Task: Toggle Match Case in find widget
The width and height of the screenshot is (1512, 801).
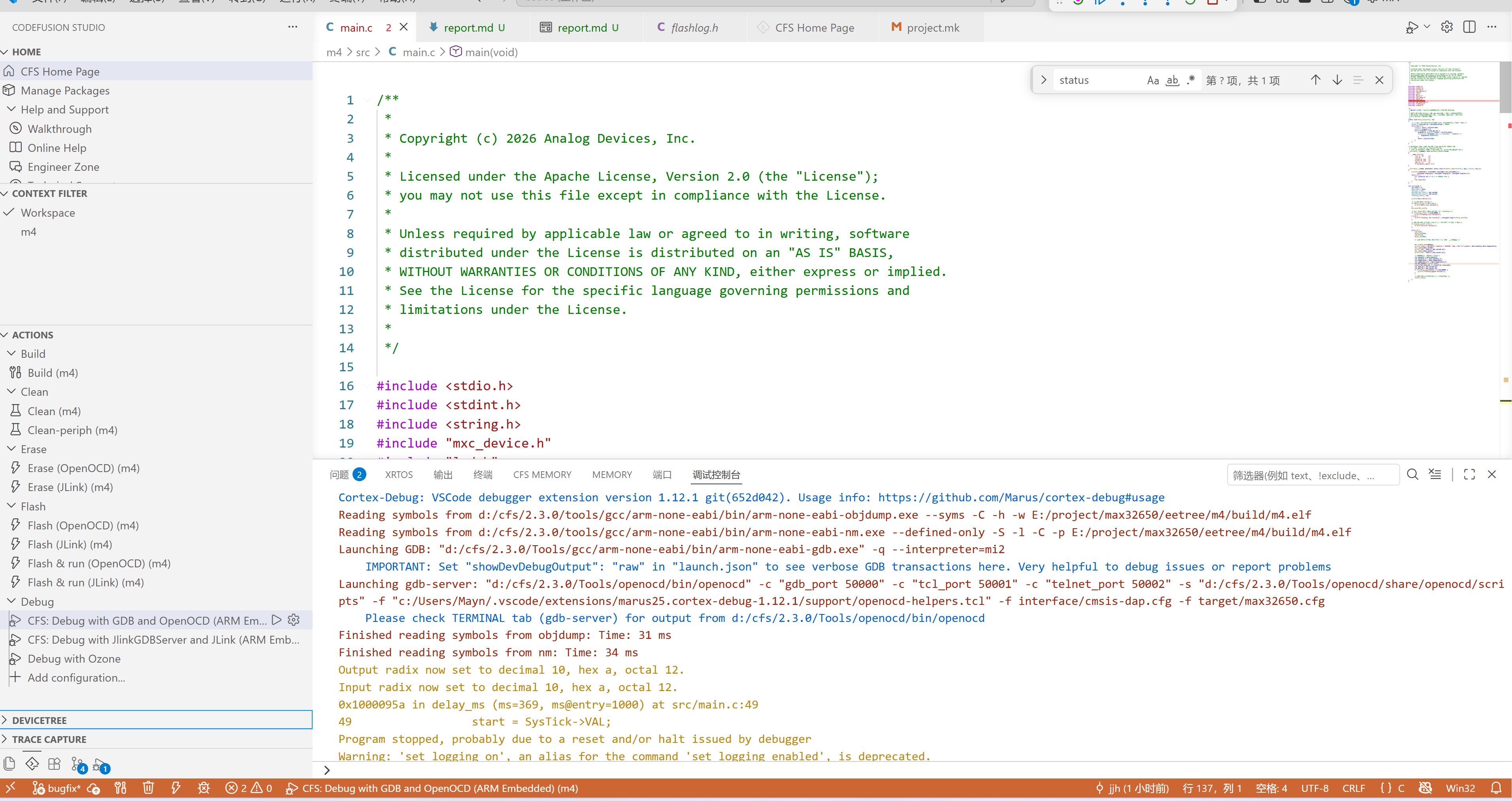Action: pos(1153,80)
